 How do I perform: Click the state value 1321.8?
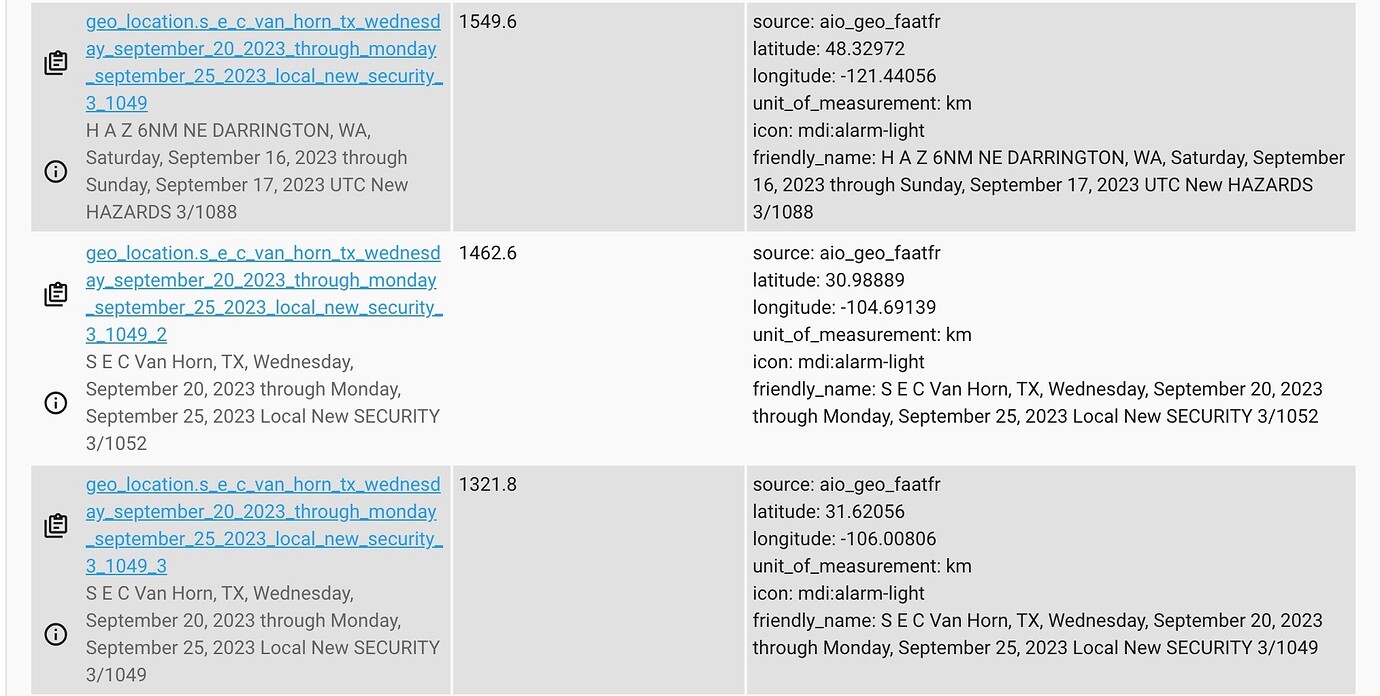tap(488, 484)
